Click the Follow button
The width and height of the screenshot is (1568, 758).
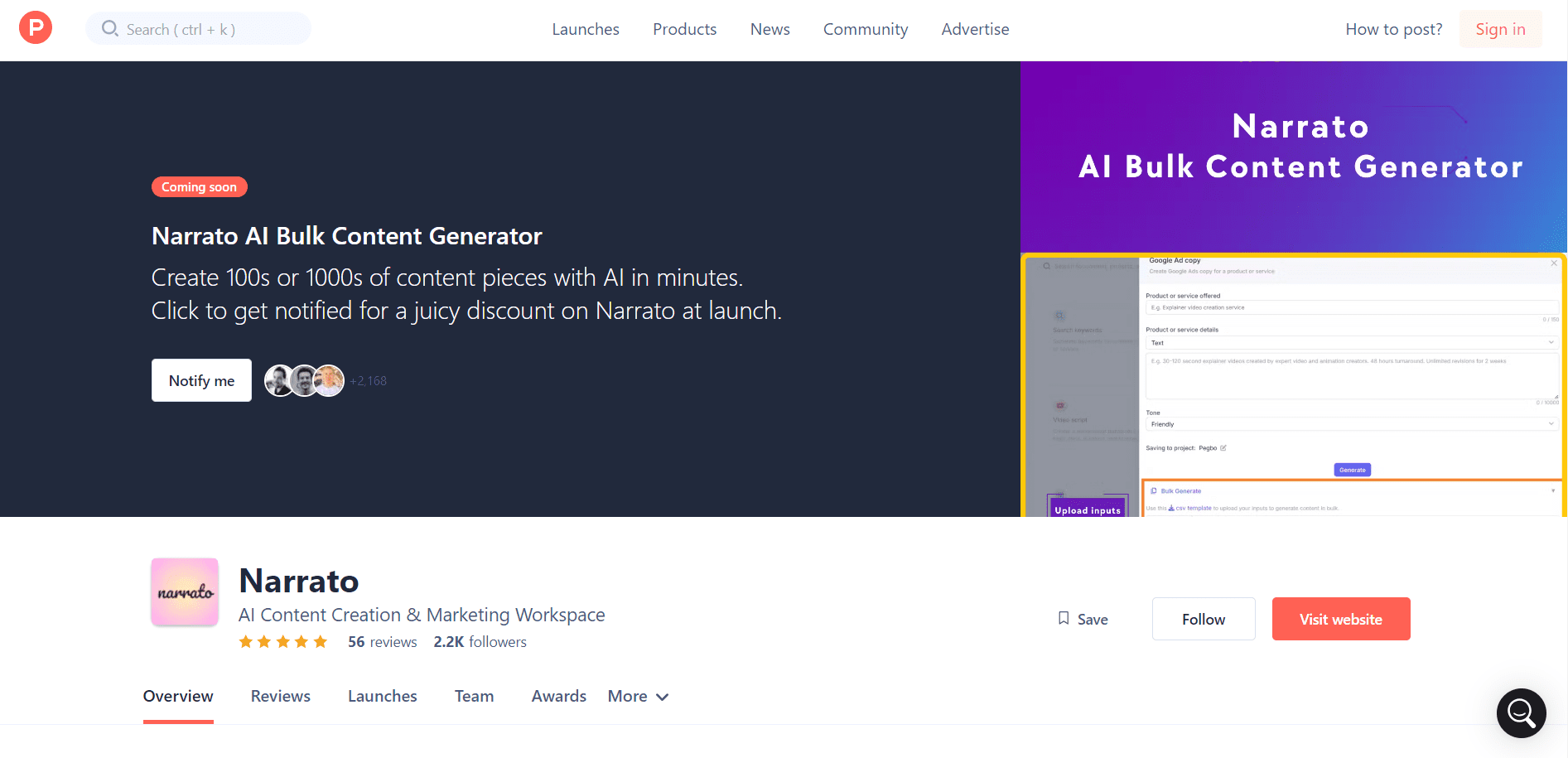(x=1204, y=619)
